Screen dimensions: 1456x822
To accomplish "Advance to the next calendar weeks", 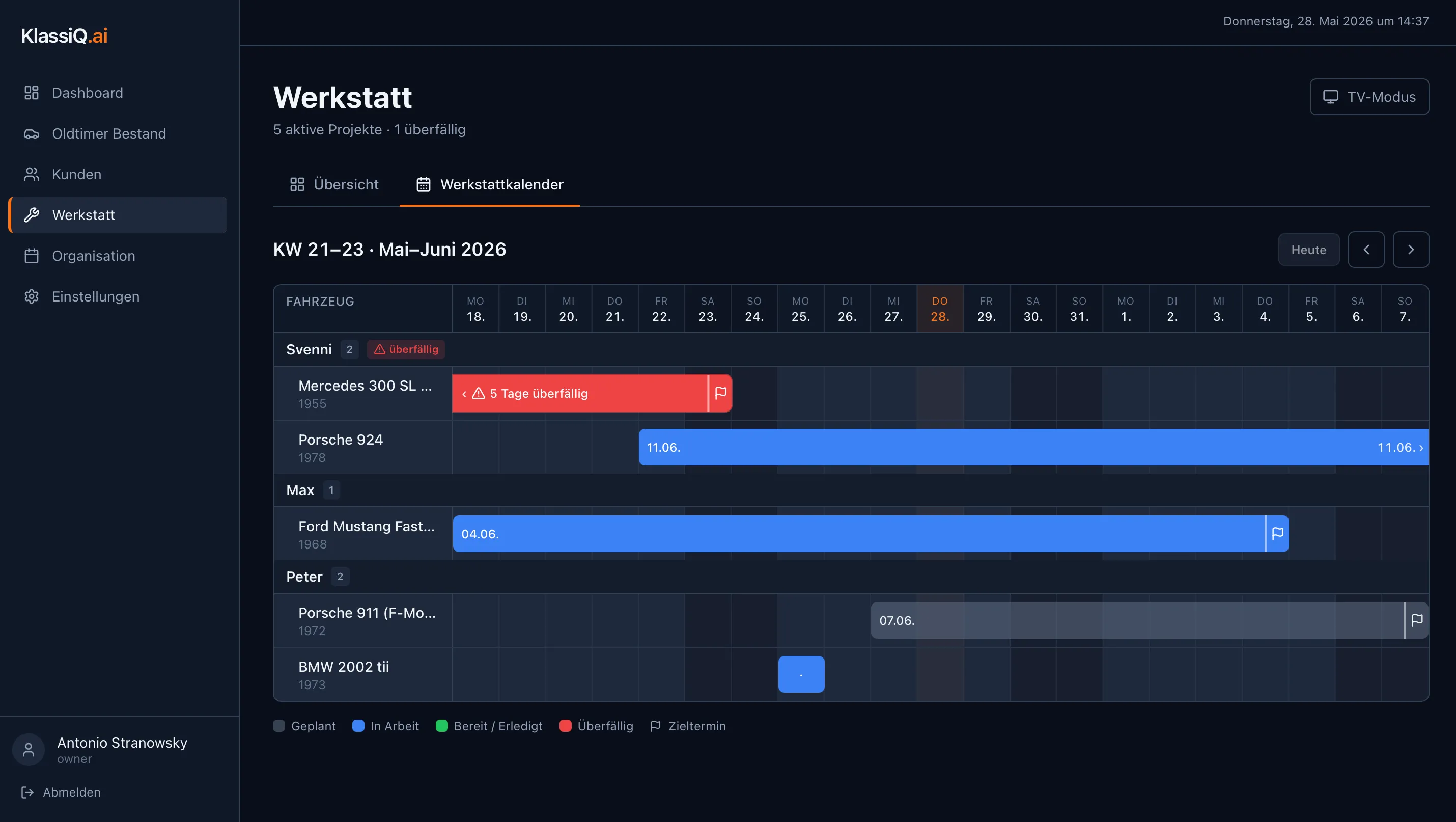I will point(1411,250).
